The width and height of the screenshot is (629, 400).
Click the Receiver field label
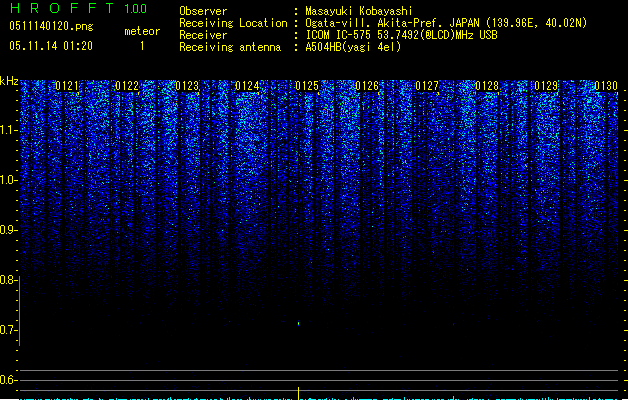[203, 35]
